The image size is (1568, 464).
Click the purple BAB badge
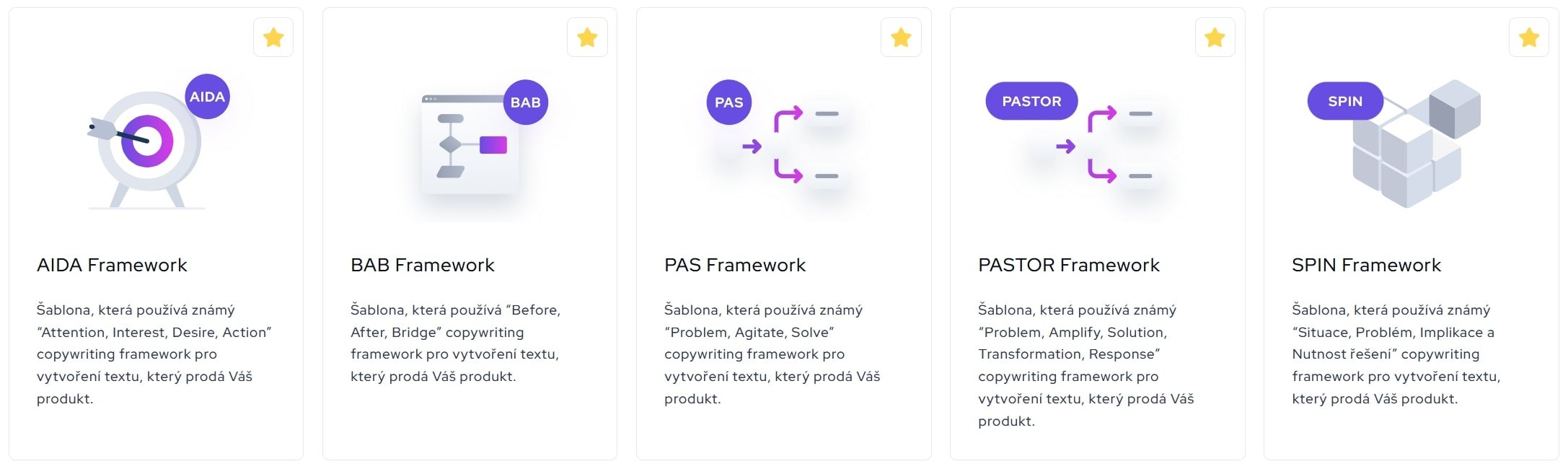pos(526,102)
